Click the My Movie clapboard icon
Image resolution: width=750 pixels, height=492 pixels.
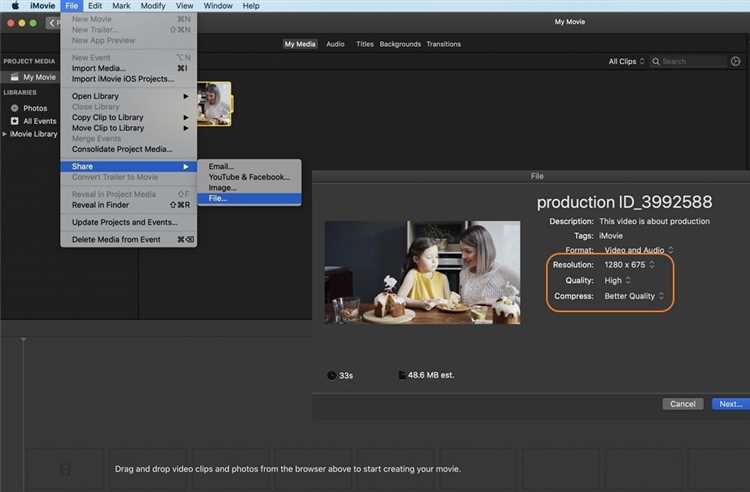click(15, 77)
